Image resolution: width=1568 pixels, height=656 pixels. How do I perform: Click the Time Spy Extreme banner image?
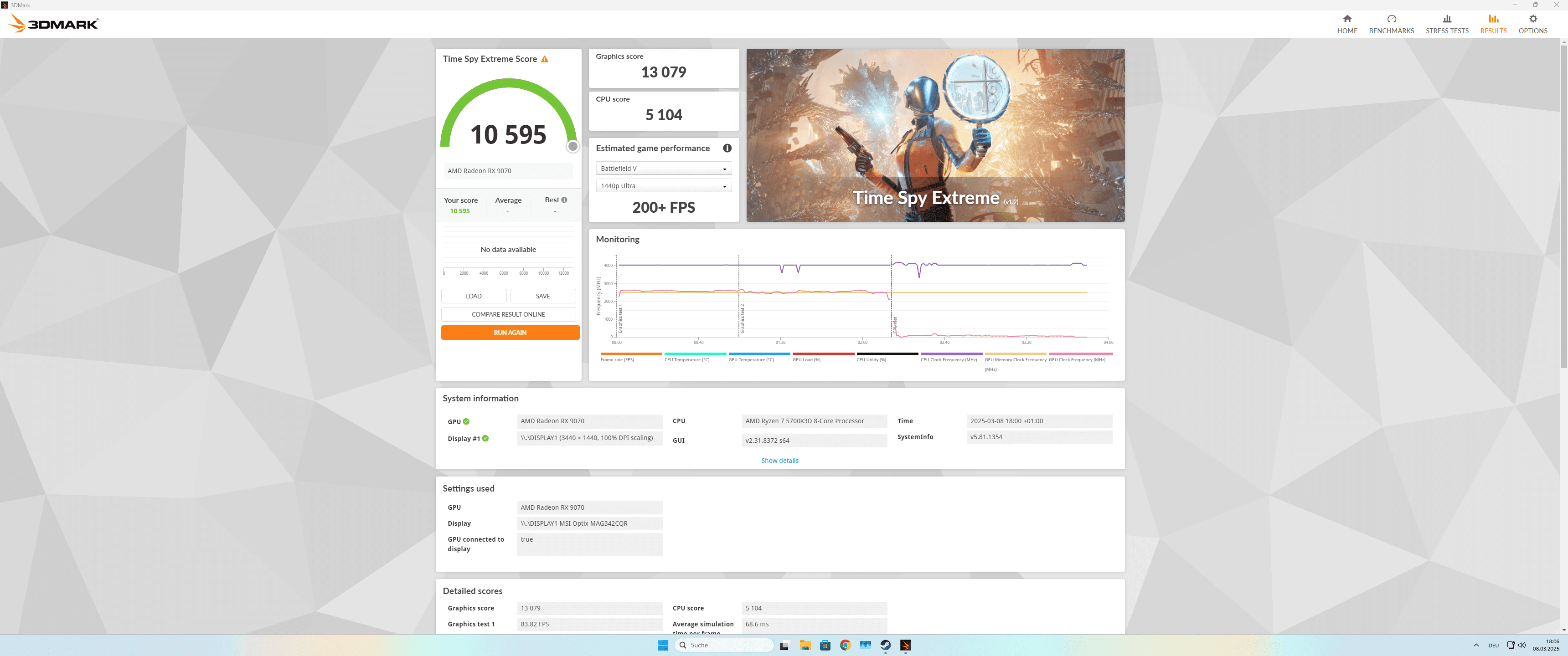[x=935, y=135]
